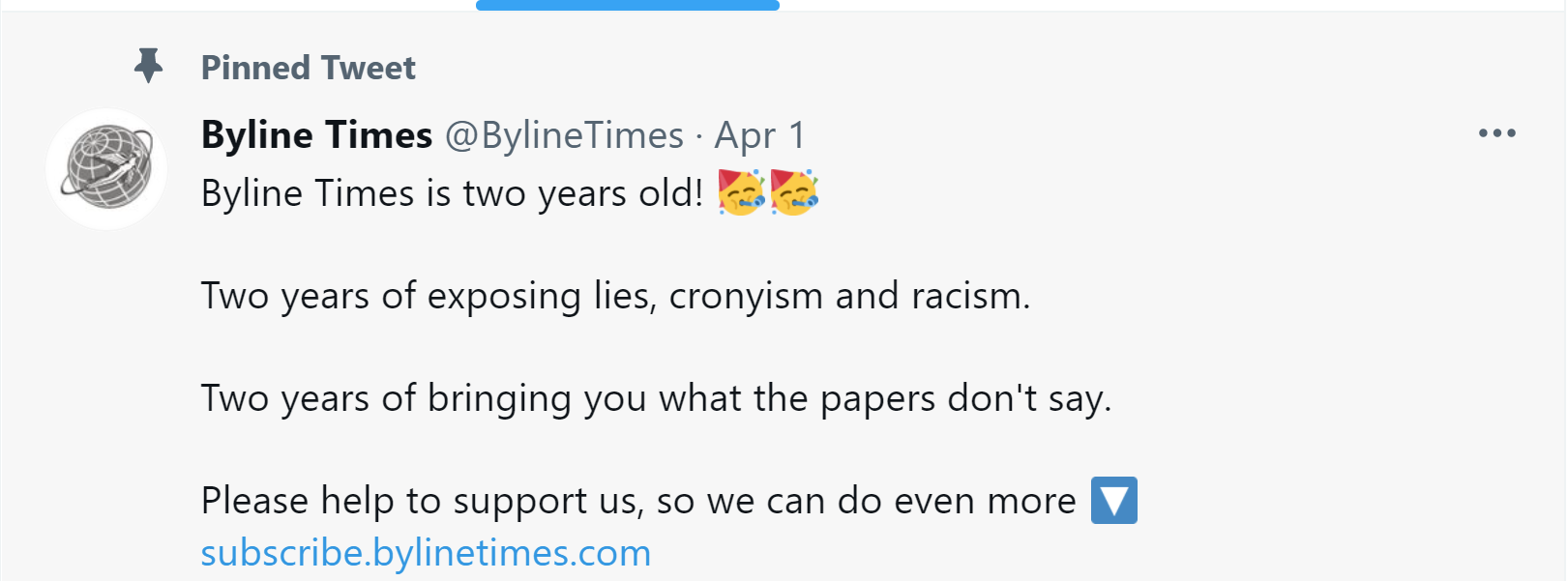Select the blue underlined active tab indicator
The height and width of the screenshot is (581, 1568).
tap(627, 5)
